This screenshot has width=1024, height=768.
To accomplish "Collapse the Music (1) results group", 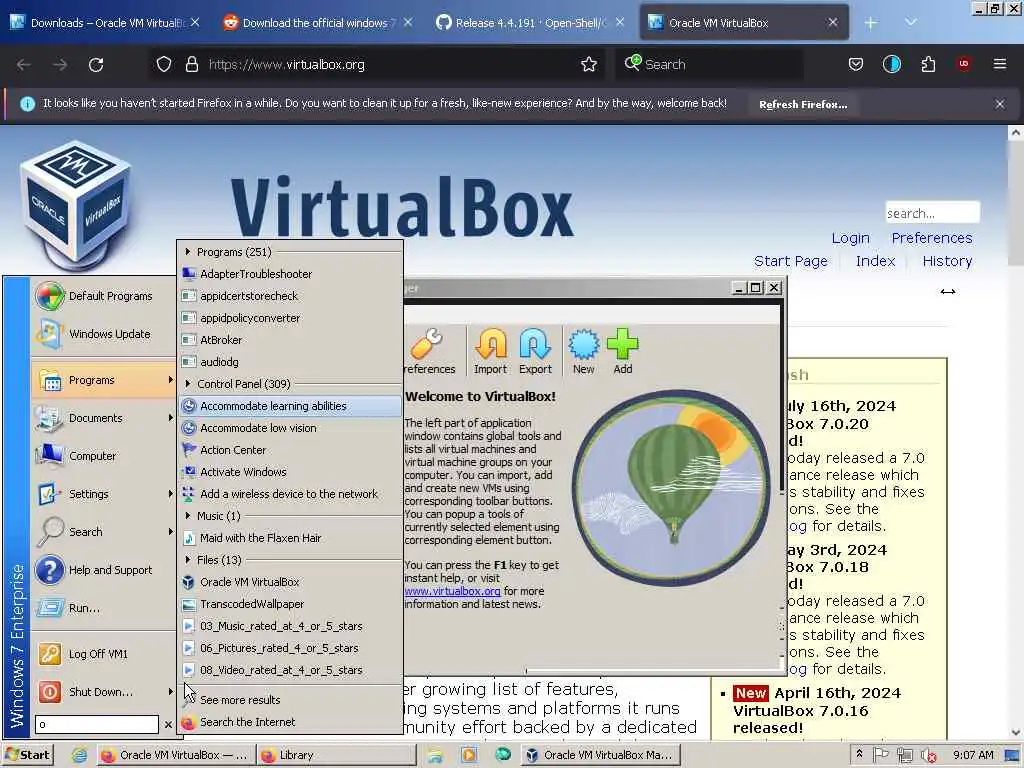I will coord(188,515).
